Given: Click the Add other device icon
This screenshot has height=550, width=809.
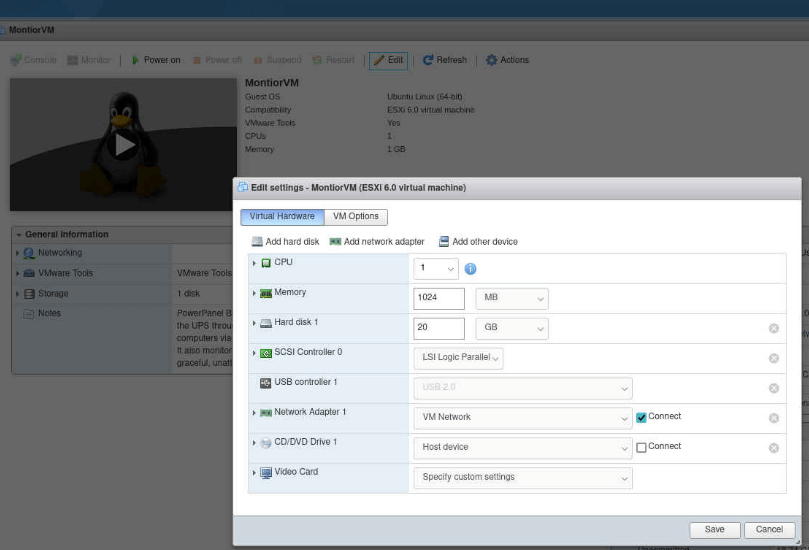Looking at the screenshot, I should pyautogui.click(x=444, y=242).
